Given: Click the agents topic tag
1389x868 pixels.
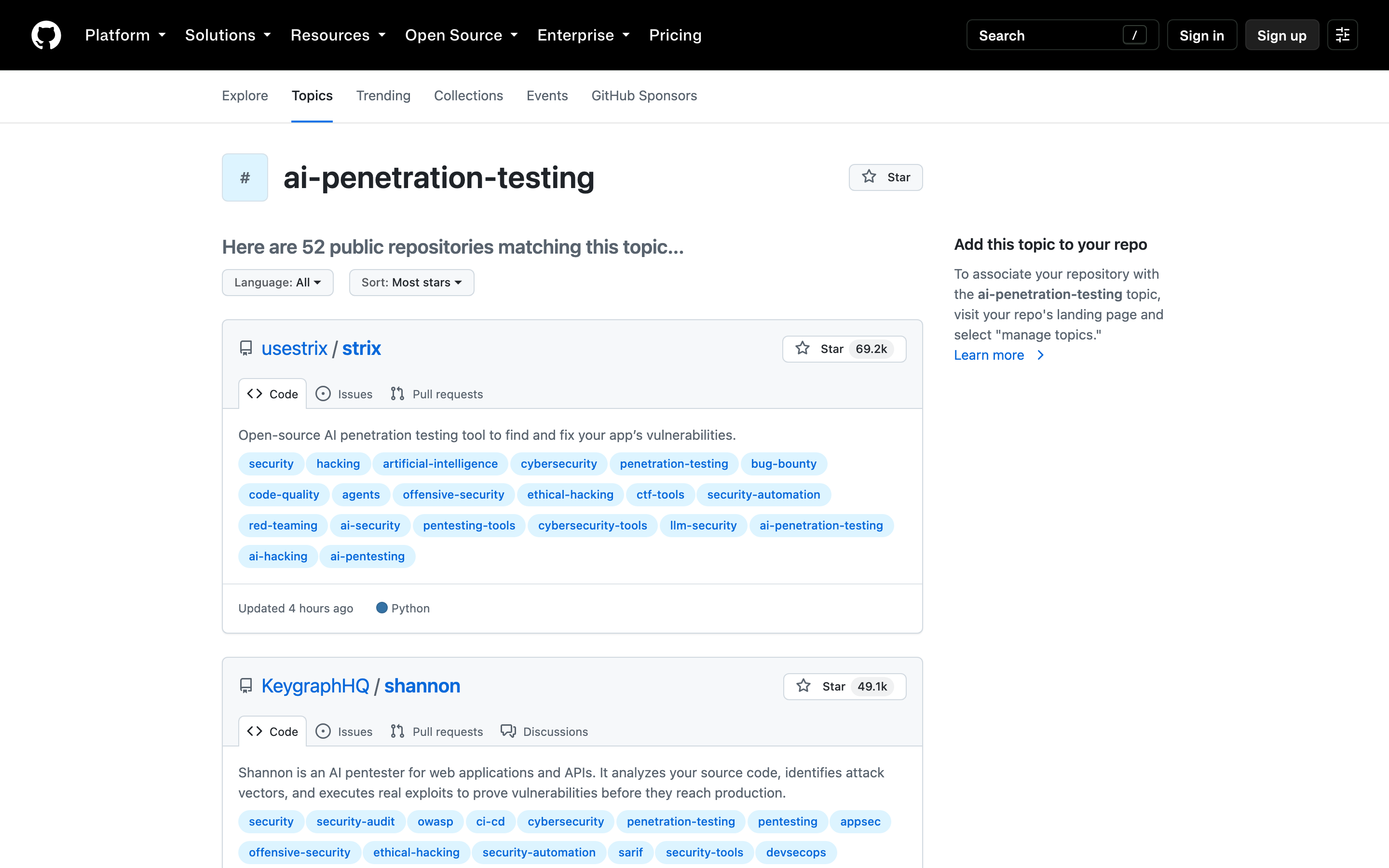Looking at the screenshot, I should tap(360, 495).
